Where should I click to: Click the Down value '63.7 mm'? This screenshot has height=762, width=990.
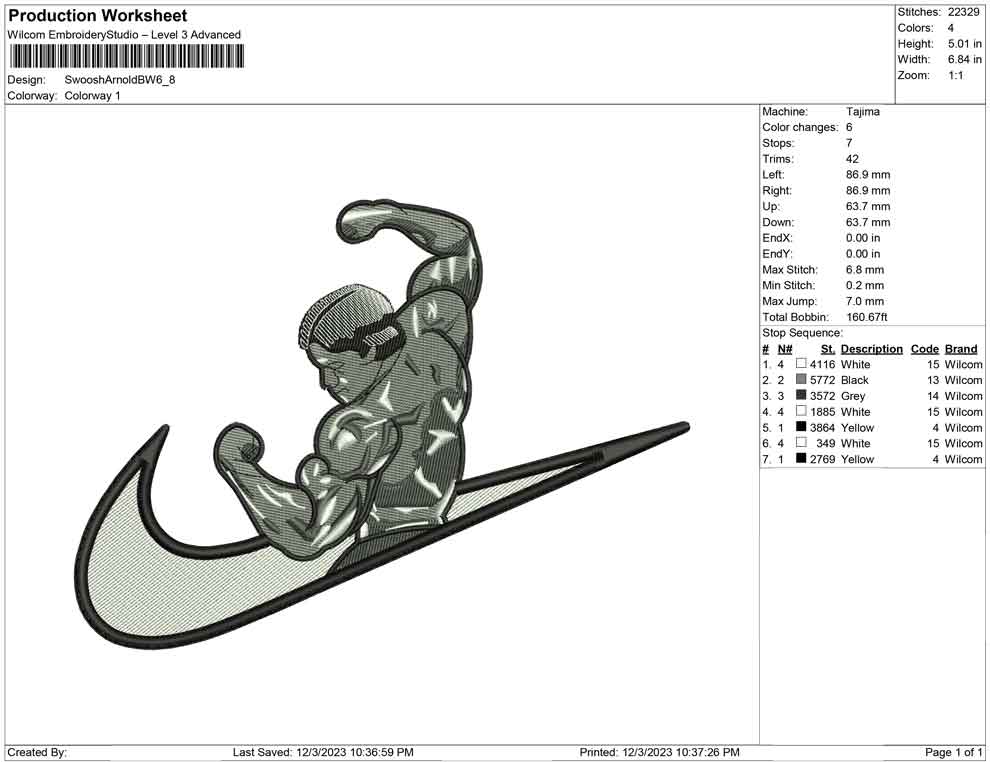tap(868, 222)
